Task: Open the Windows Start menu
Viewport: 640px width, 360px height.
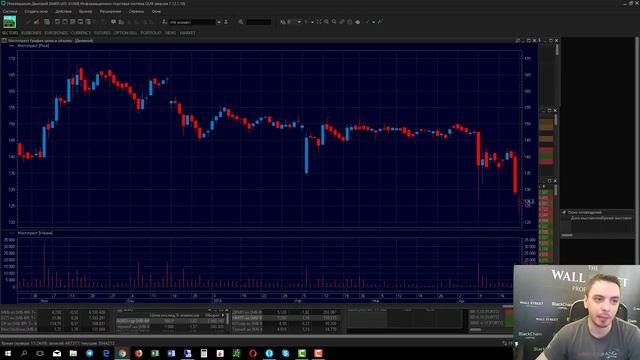Action: [8, 353]
